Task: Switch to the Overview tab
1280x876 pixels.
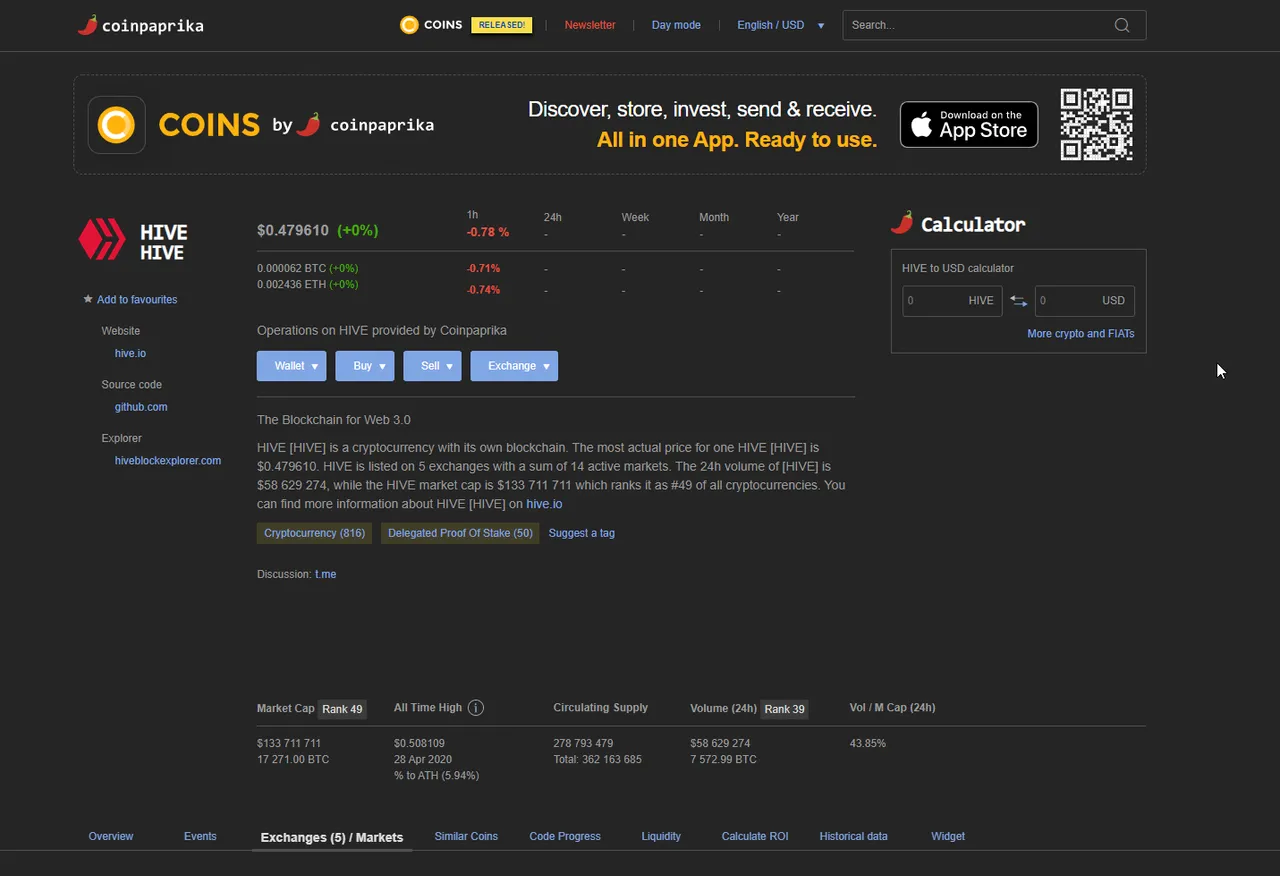Action: point(111,836)
